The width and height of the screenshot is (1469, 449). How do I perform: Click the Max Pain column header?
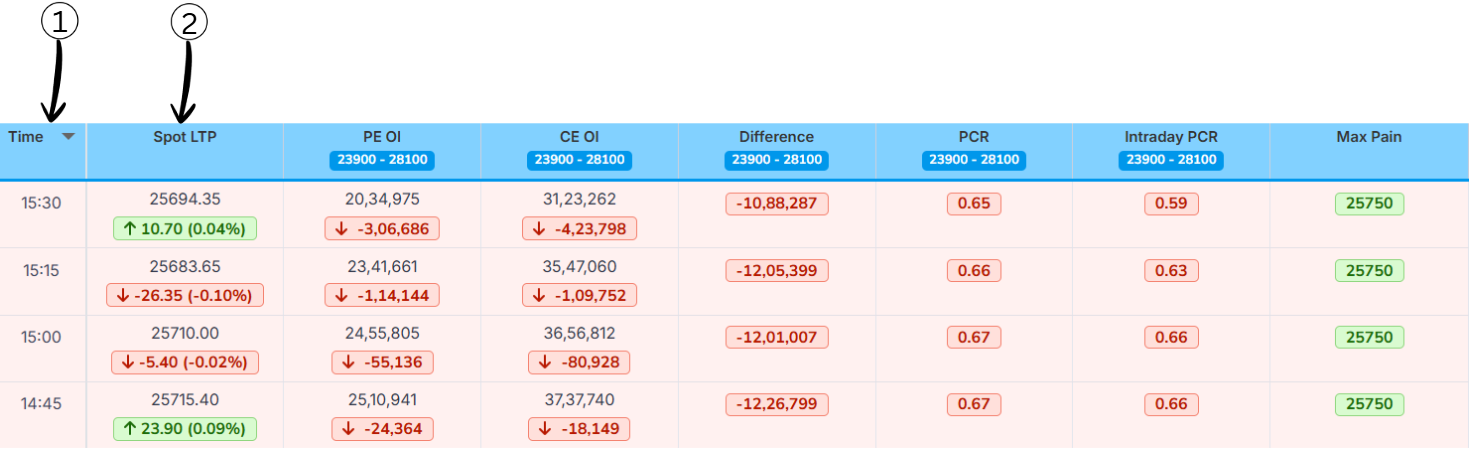pyautogui.click(x=1369, y=137)
